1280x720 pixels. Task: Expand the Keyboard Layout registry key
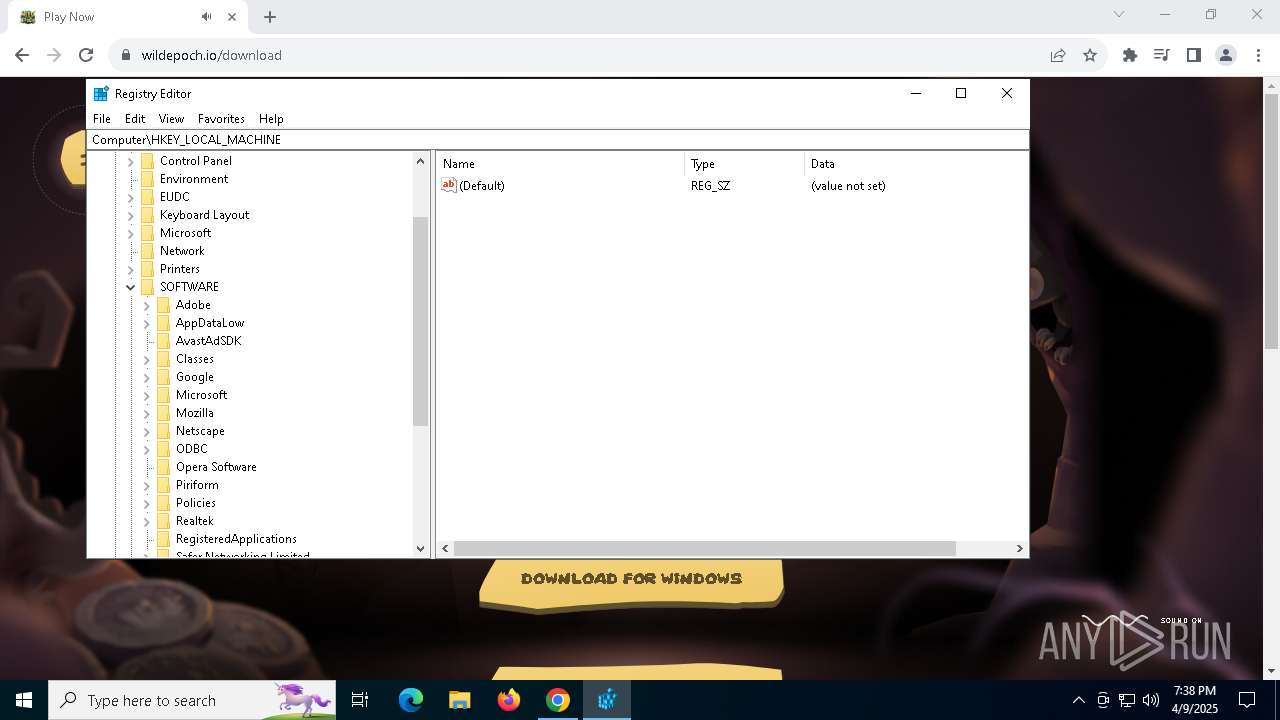(130, 215)
